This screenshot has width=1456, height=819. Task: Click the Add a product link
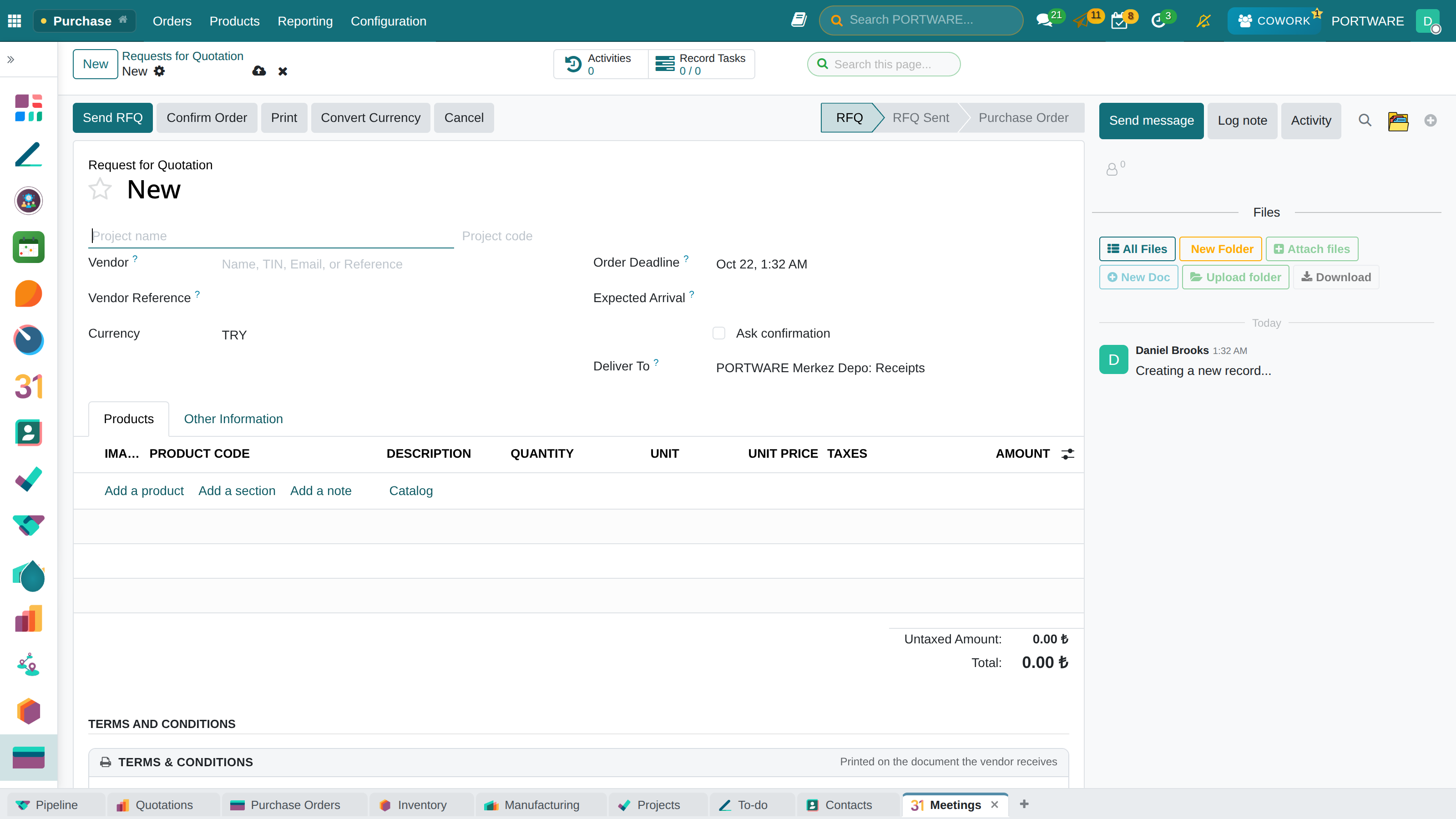pyautogui.click(x=144, y=490)
